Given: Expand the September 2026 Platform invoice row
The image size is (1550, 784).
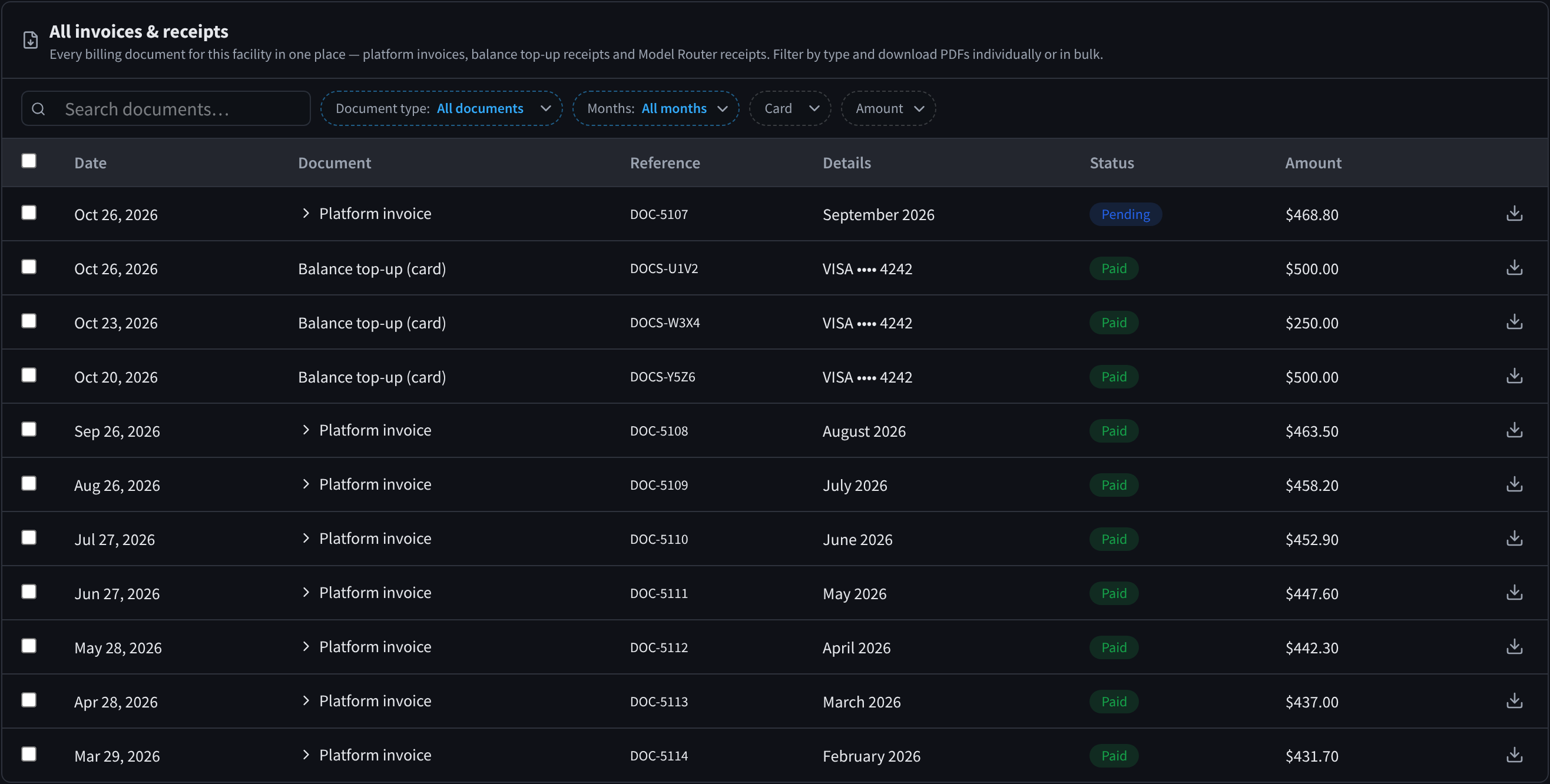Looking at the screenshot, I should 306,214.
